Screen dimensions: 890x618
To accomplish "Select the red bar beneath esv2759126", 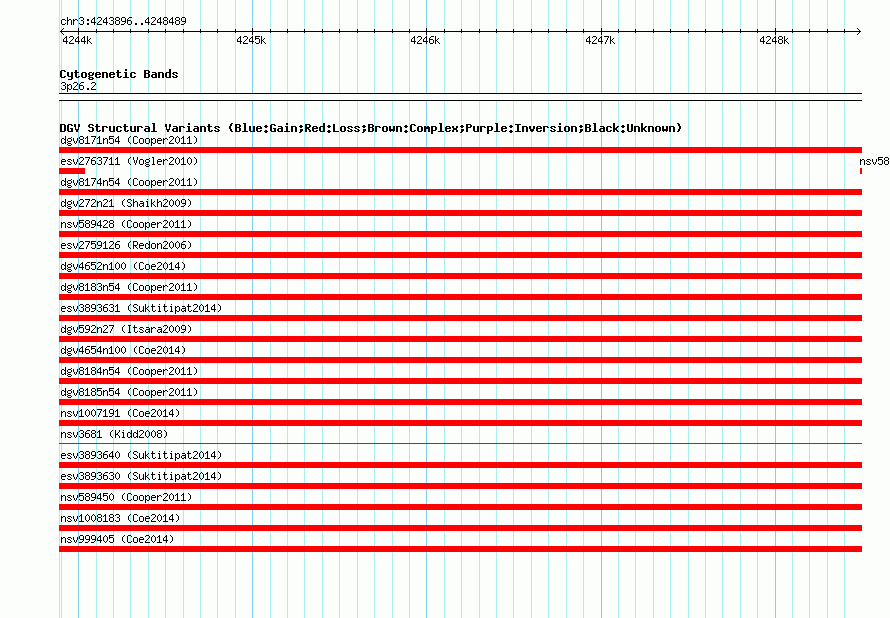I will (460, 255).
